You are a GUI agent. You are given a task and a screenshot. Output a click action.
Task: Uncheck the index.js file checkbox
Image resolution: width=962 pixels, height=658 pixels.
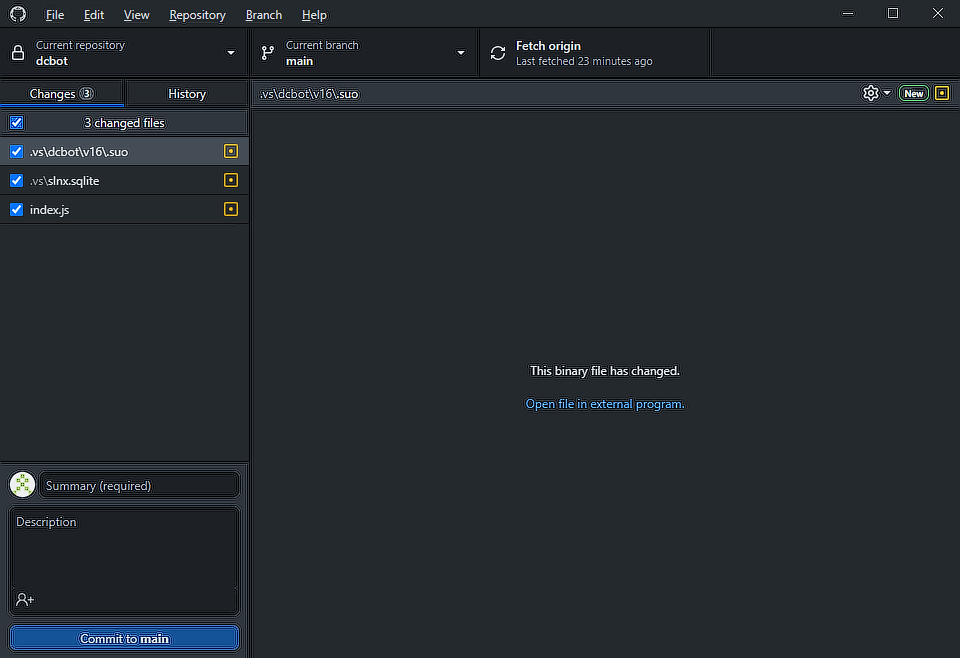pyautogui.click(x=17, y=209)
